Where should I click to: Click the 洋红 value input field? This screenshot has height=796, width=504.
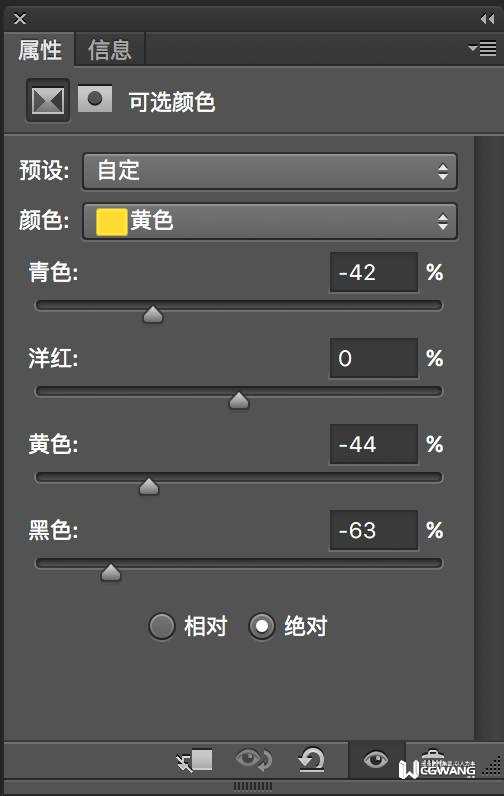click(374, 358)
